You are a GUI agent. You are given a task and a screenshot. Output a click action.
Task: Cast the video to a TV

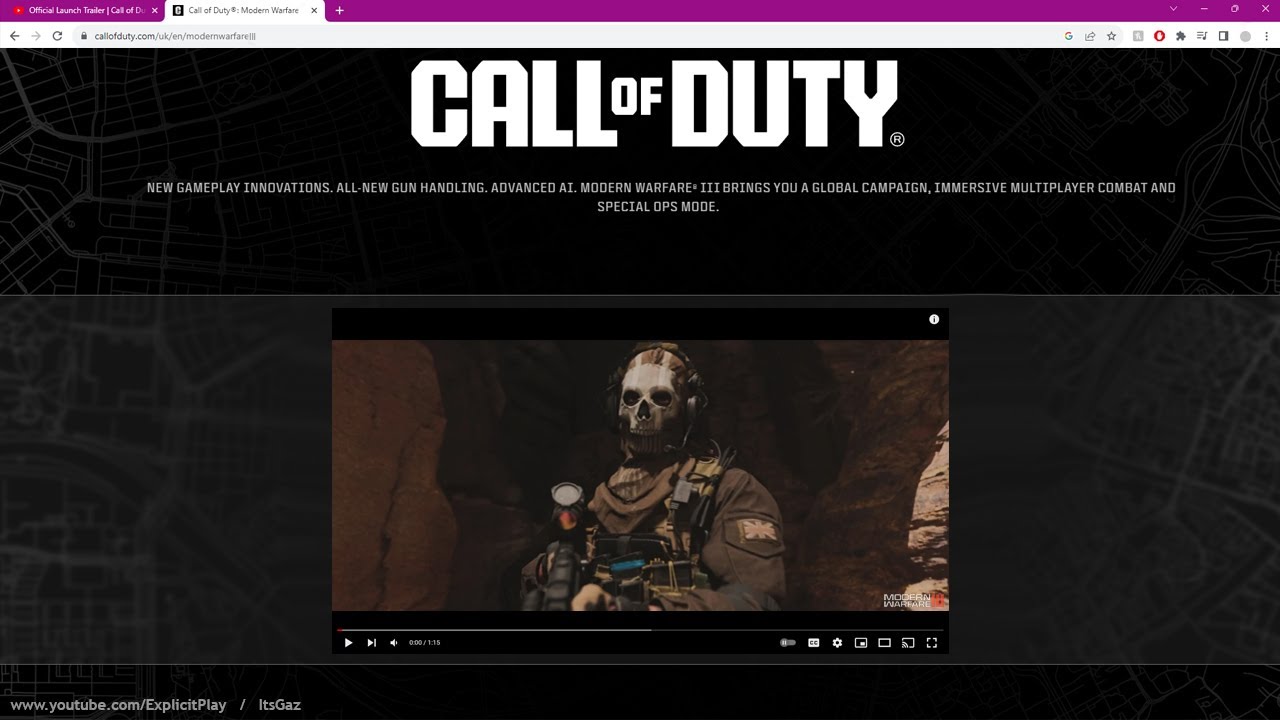[908, 643]
